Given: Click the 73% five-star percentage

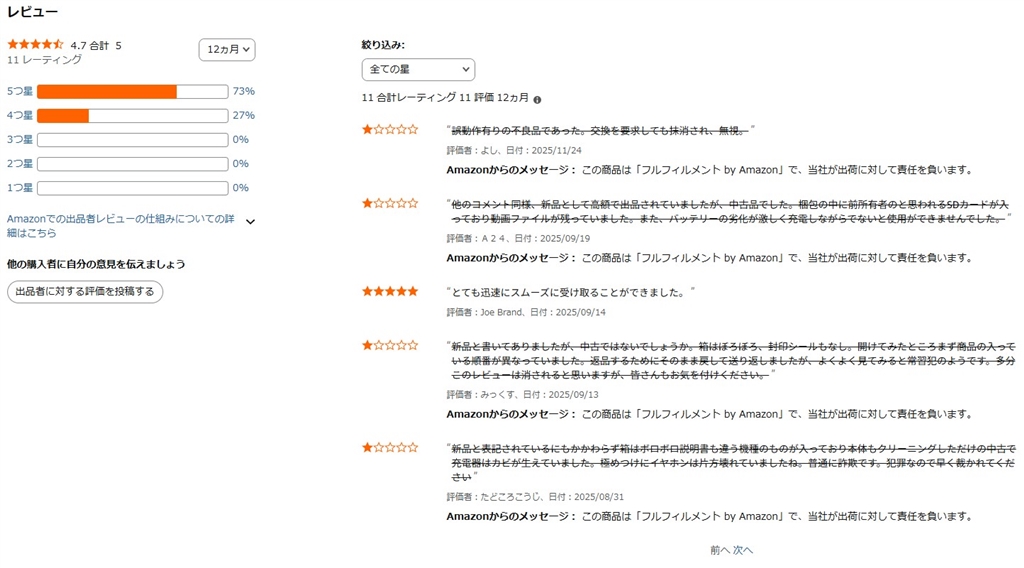Looking at the screenshot, I should coord(243,91).
